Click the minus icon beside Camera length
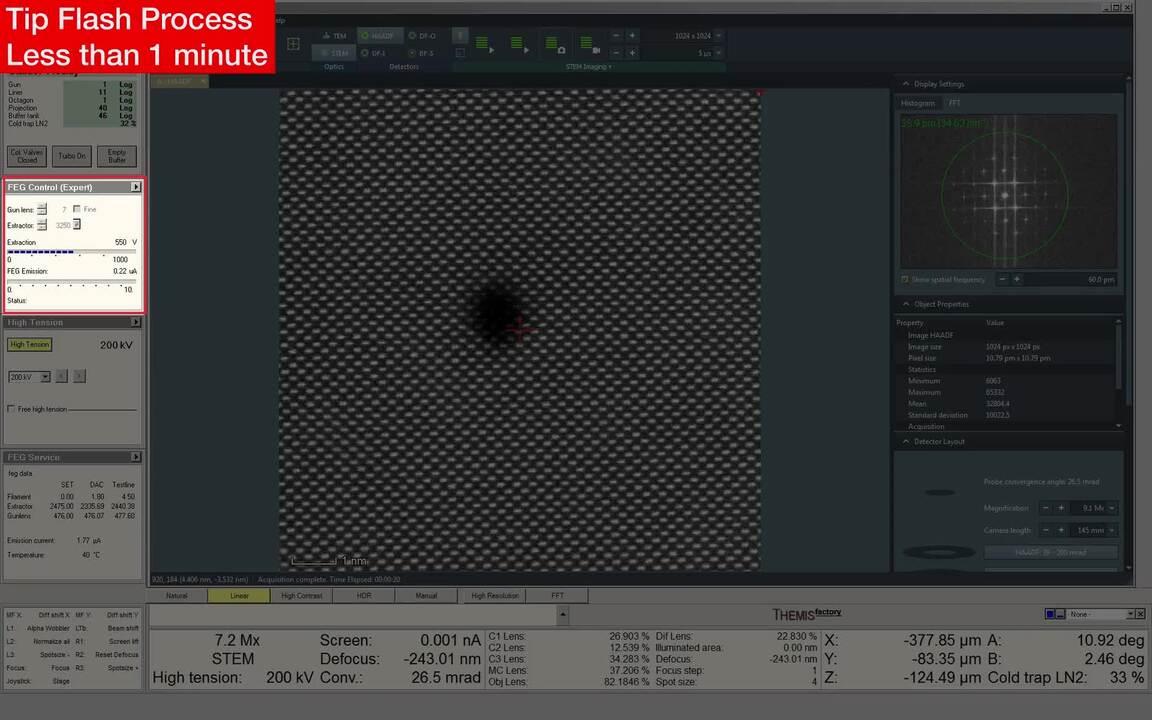Image resolution: width=1152 pixels, height=720 pixels. [1046, 530]
